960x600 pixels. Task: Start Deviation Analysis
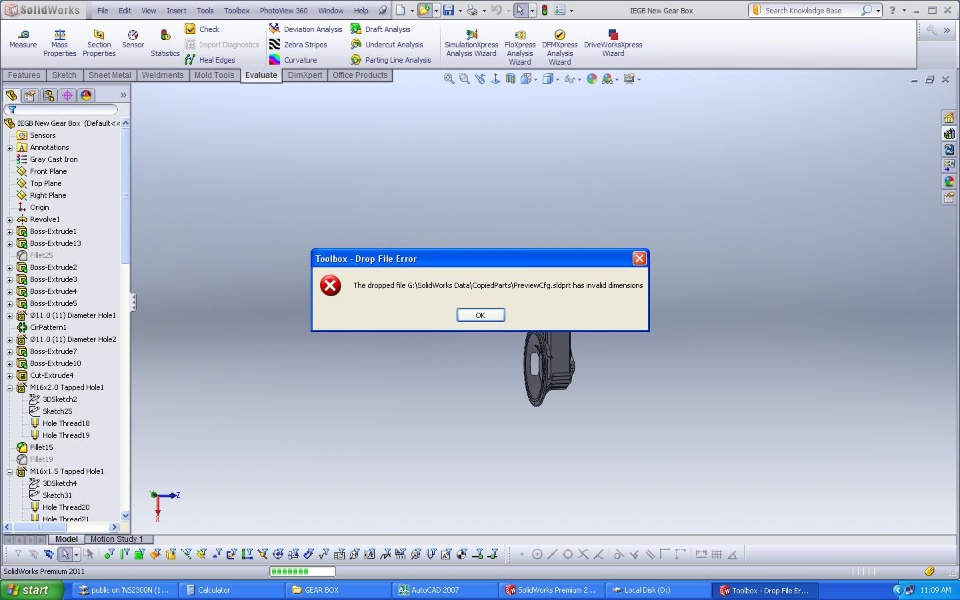[x=306, y=29]
